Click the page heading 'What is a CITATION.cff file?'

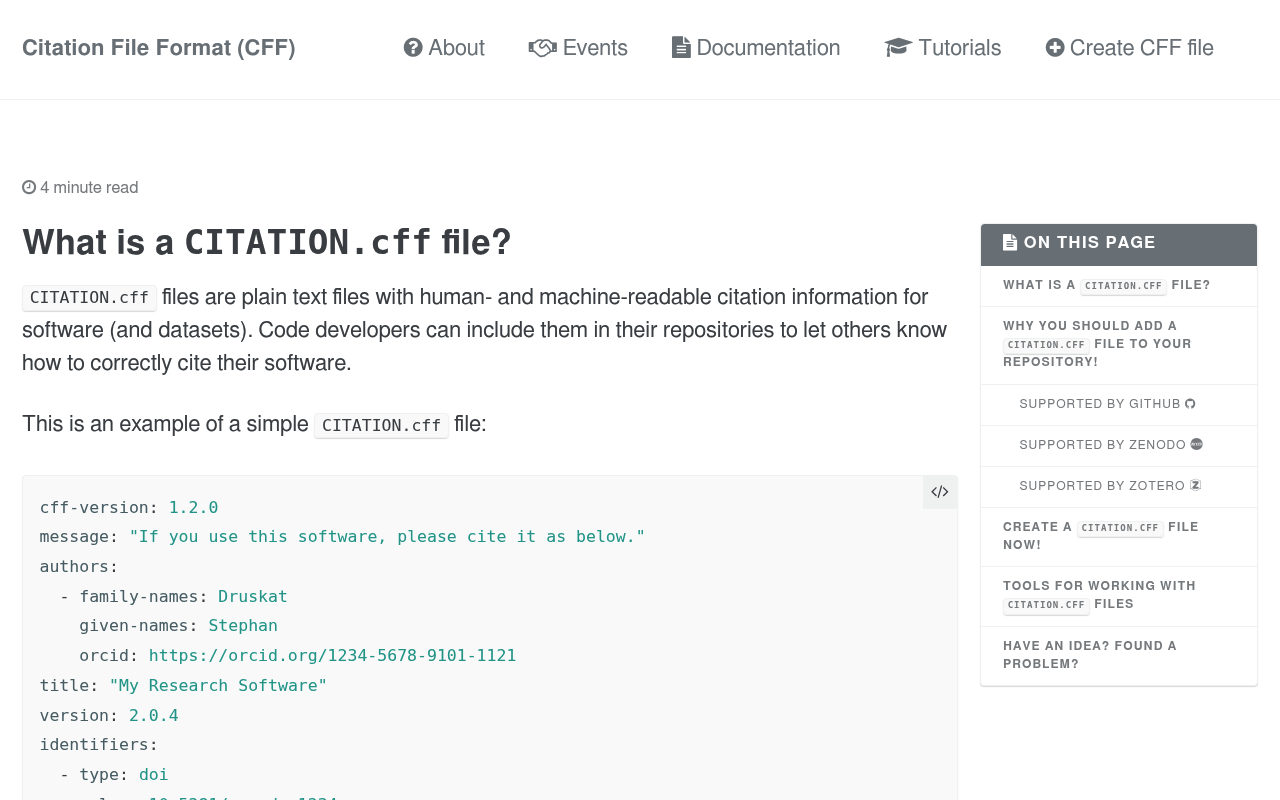click(266, 242)
